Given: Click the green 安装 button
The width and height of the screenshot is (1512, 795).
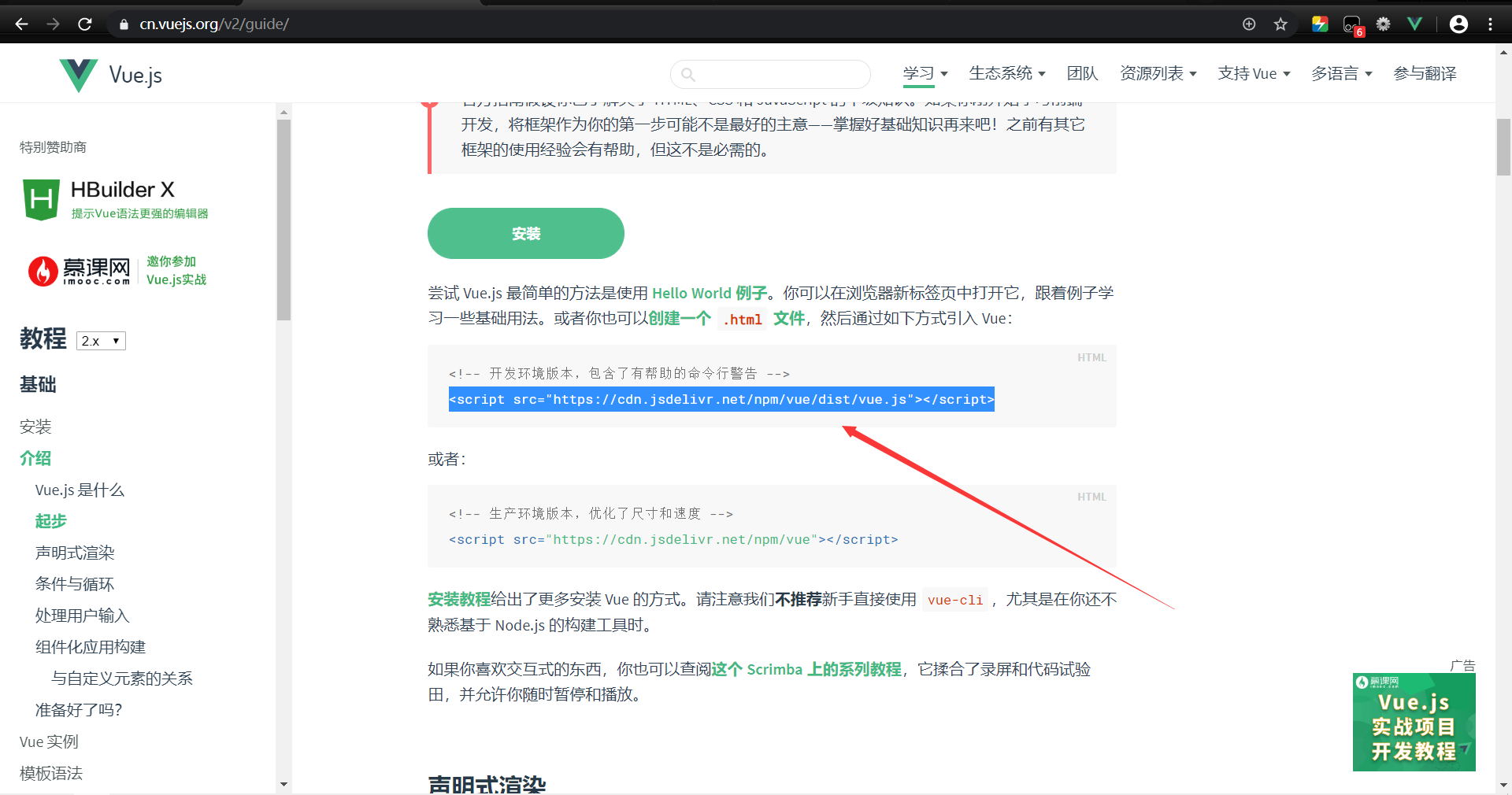Looking at the screenshot, I should pos(526,234).
